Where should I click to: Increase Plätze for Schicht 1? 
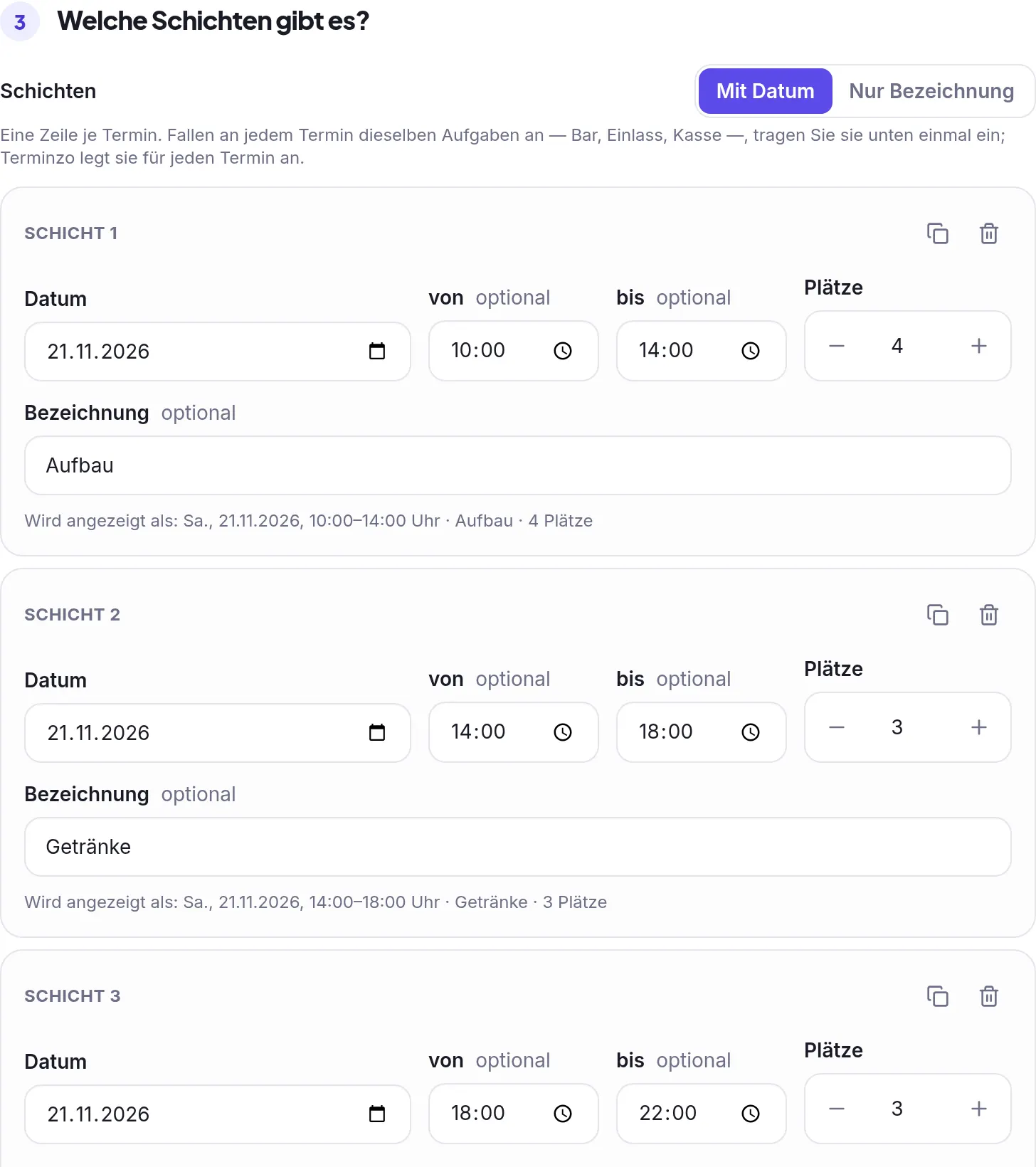pos(979,346)
